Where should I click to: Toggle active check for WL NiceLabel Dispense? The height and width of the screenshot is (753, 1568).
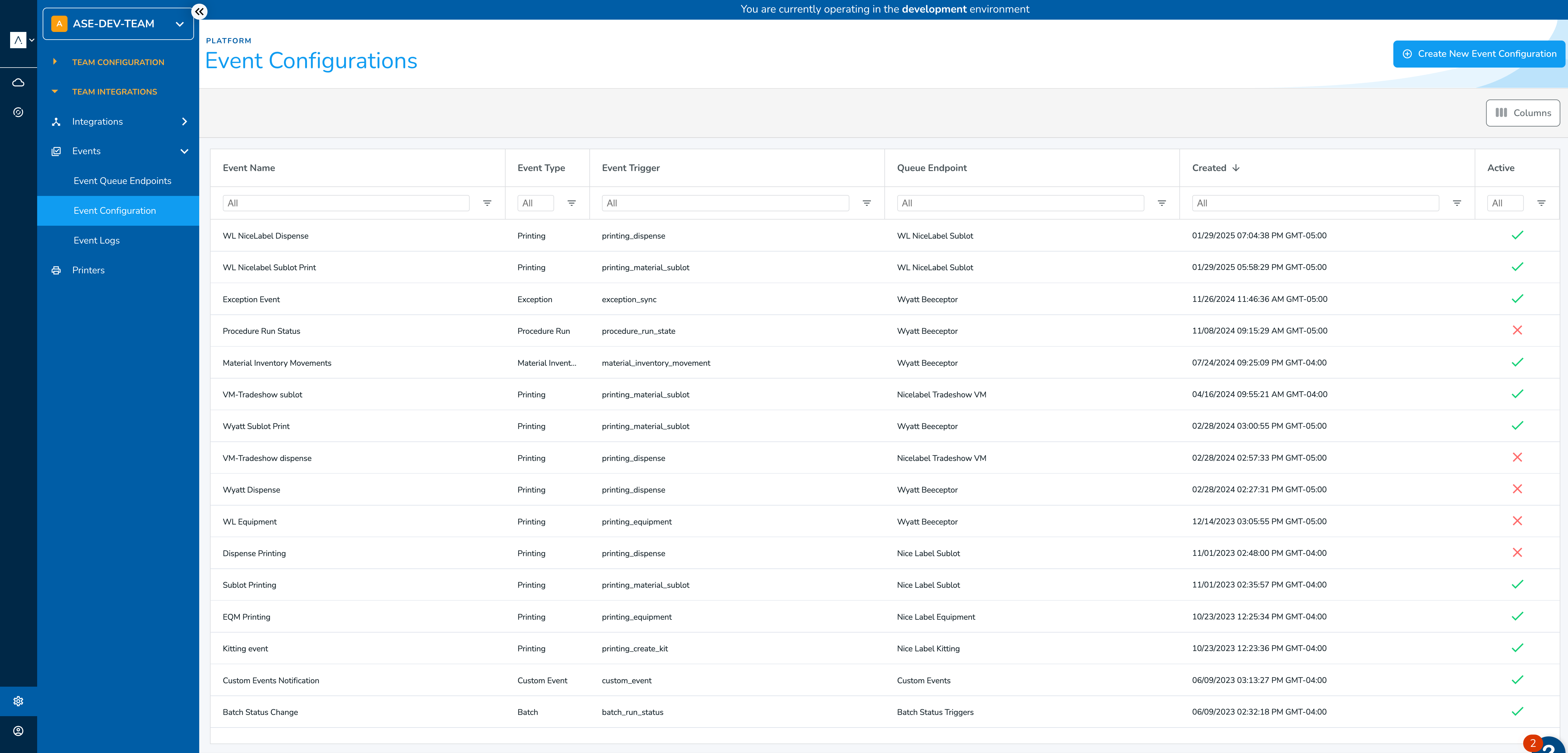point(1517,236)
